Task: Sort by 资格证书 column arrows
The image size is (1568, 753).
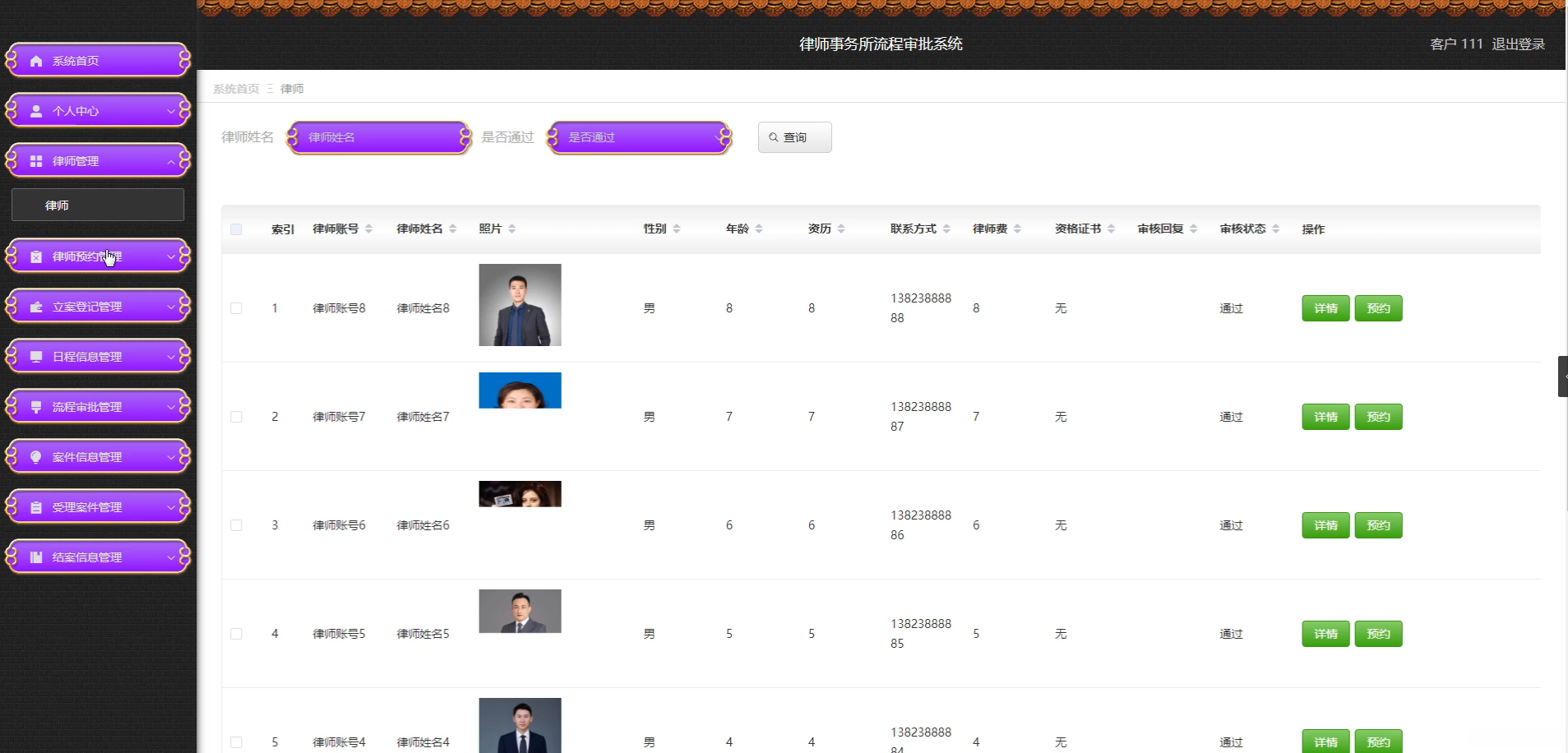Action: coord(1111,229)
